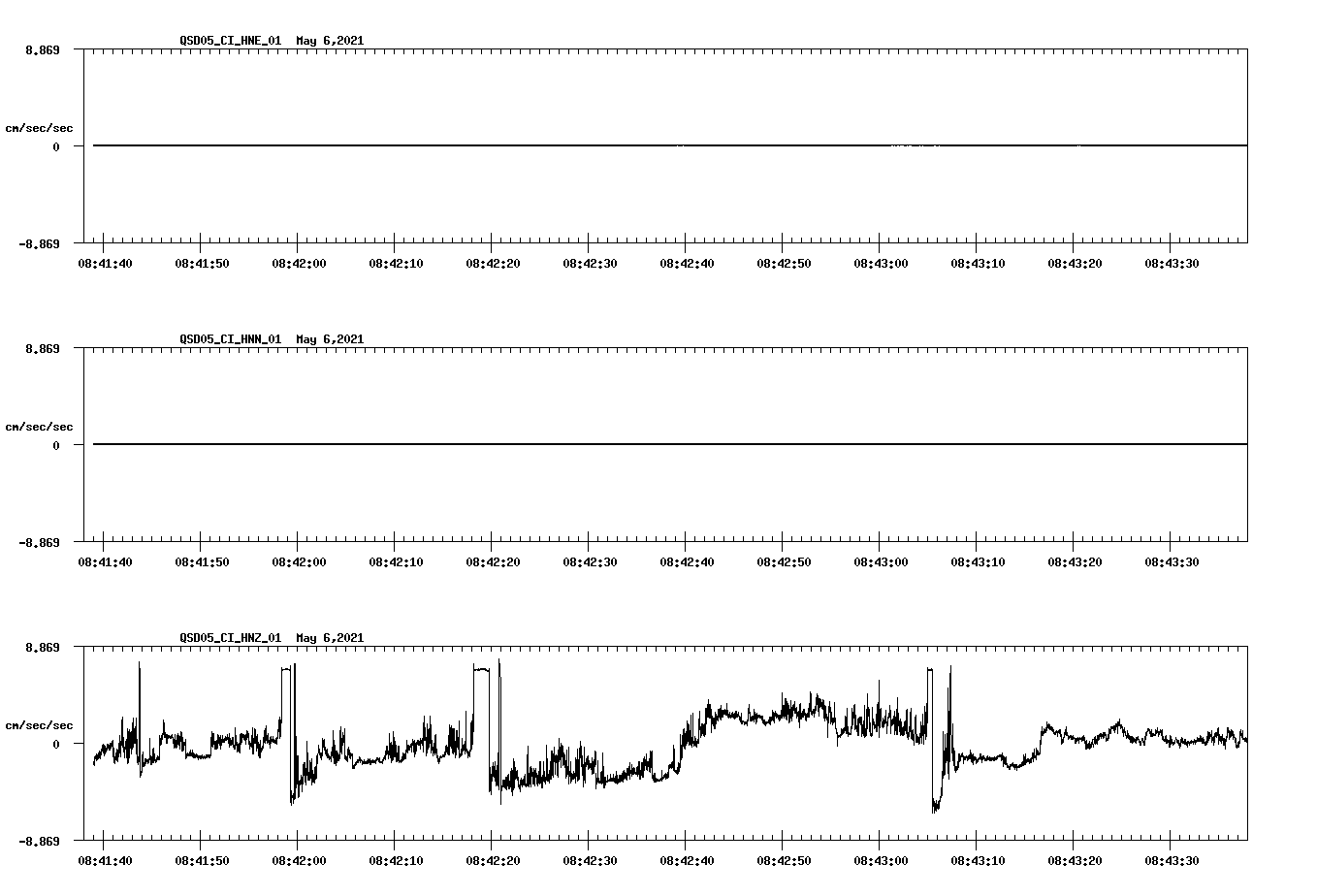
Task: Select the 08:41:40 time tick on HNE axis
Action: point(107,262)
